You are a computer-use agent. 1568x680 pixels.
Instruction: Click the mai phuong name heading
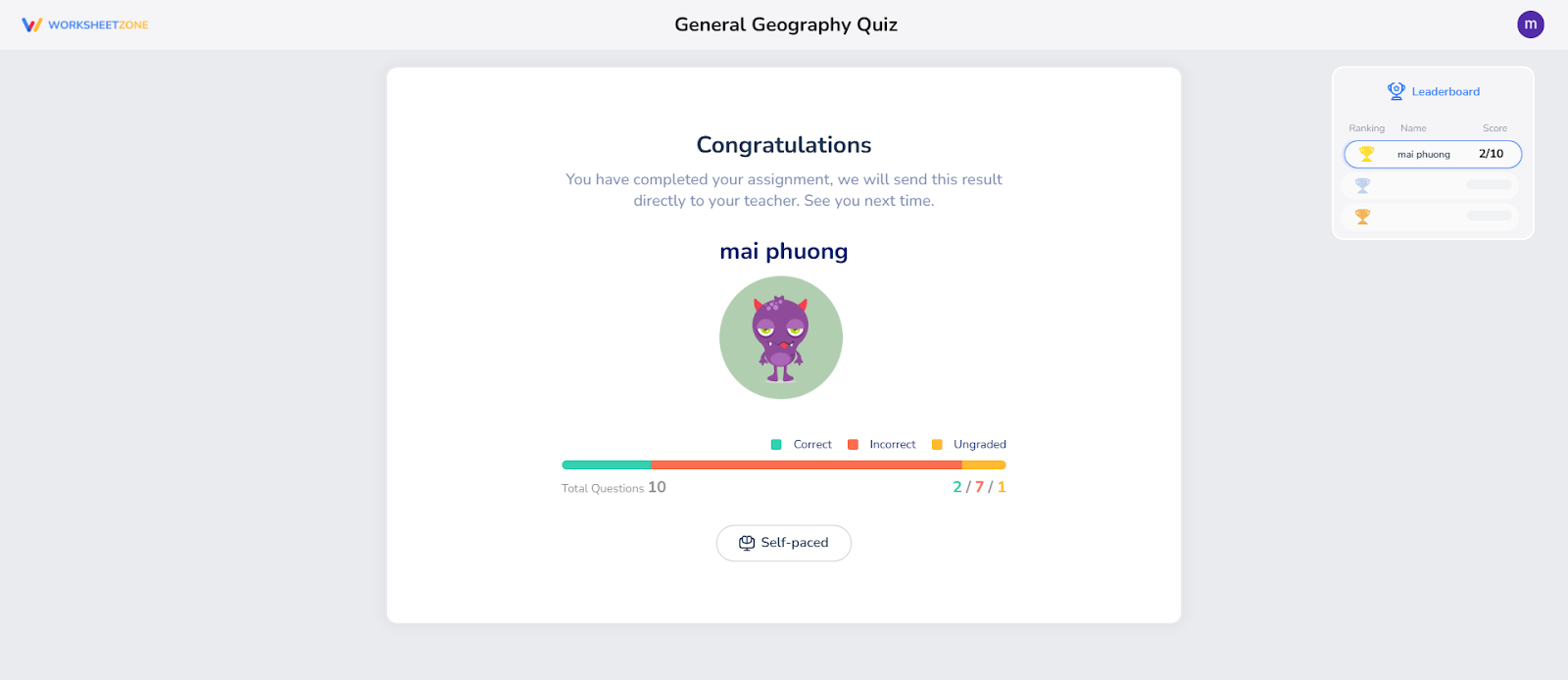784,252
